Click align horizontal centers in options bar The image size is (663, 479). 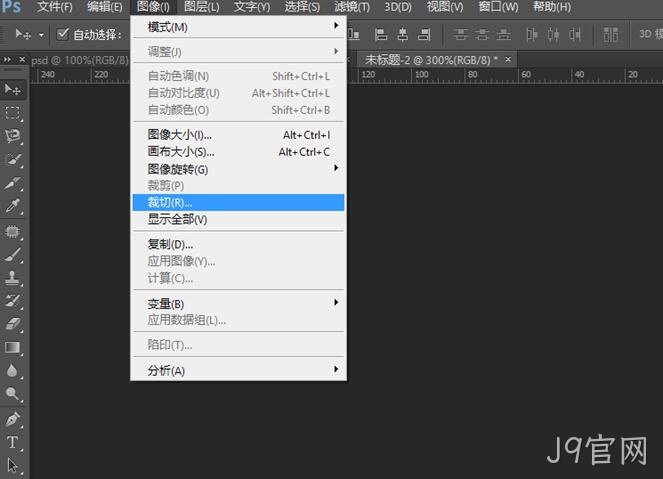tap(403, 34)
